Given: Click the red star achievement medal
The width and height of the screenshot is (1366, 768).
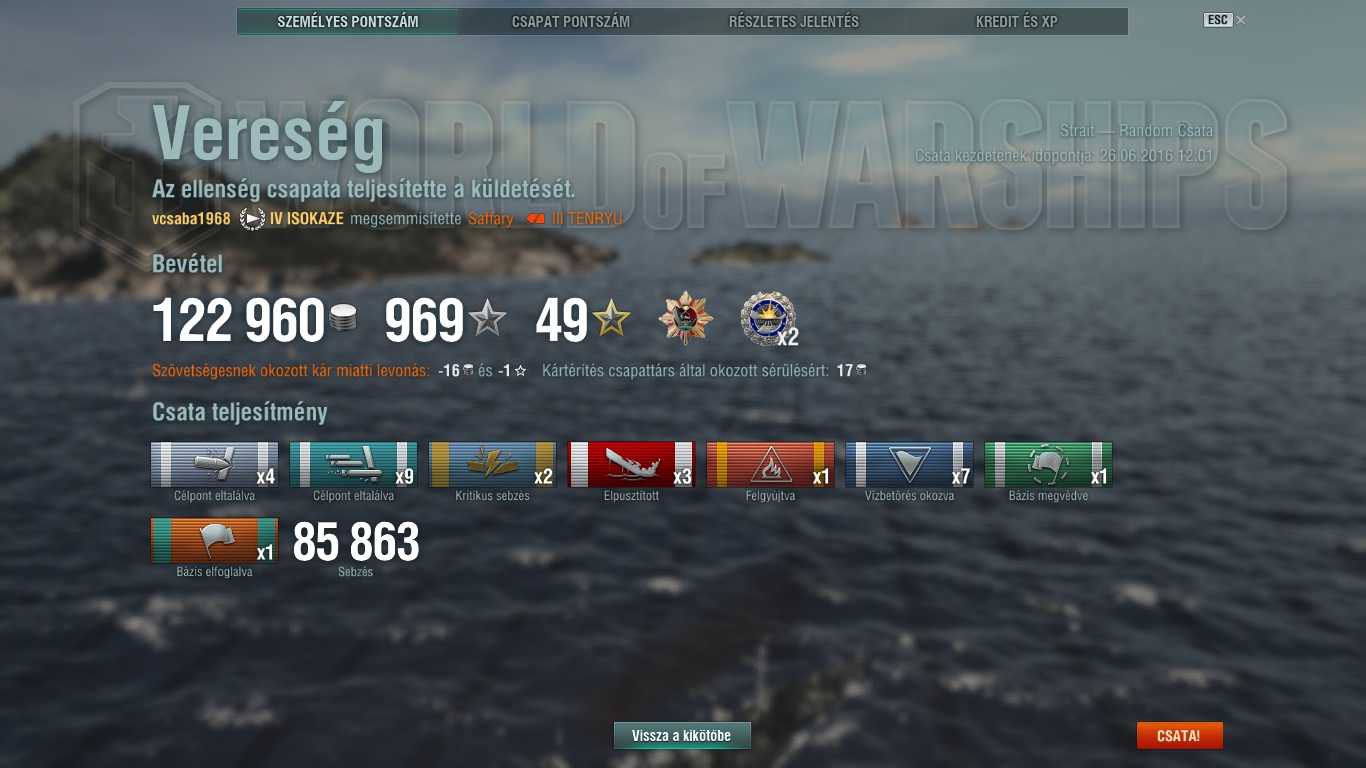Looking at the screenshot, I should (x=686, y=319).
